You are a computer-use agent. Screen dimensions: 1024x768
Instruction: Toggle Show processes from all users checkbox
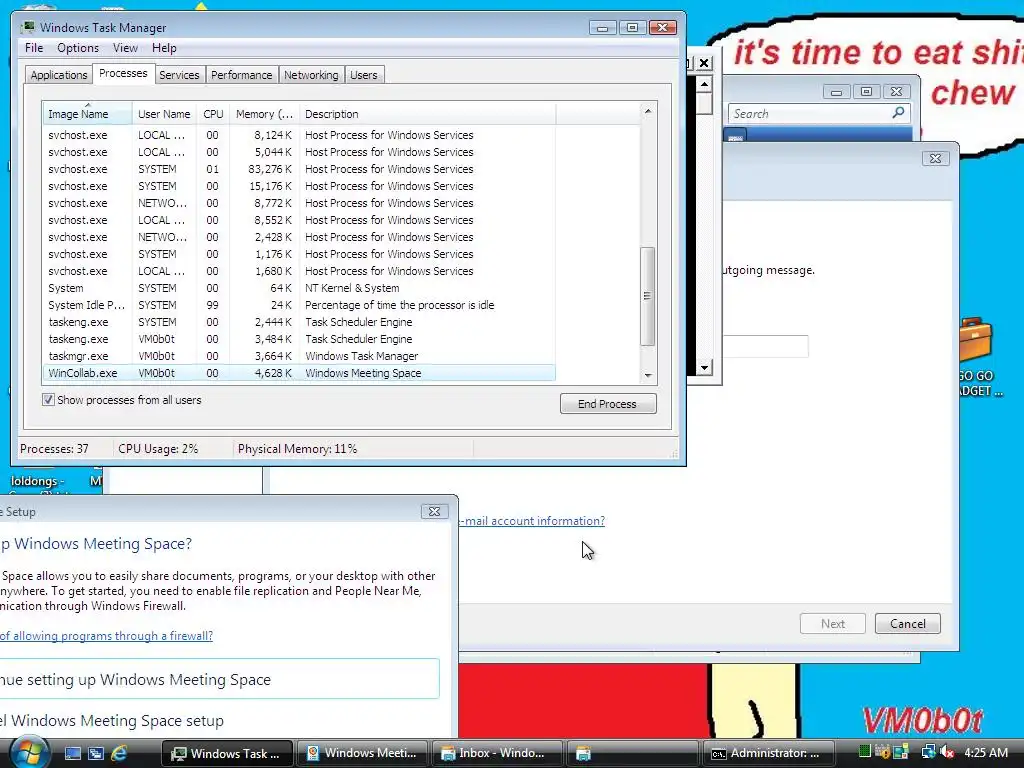pos(48,400)
